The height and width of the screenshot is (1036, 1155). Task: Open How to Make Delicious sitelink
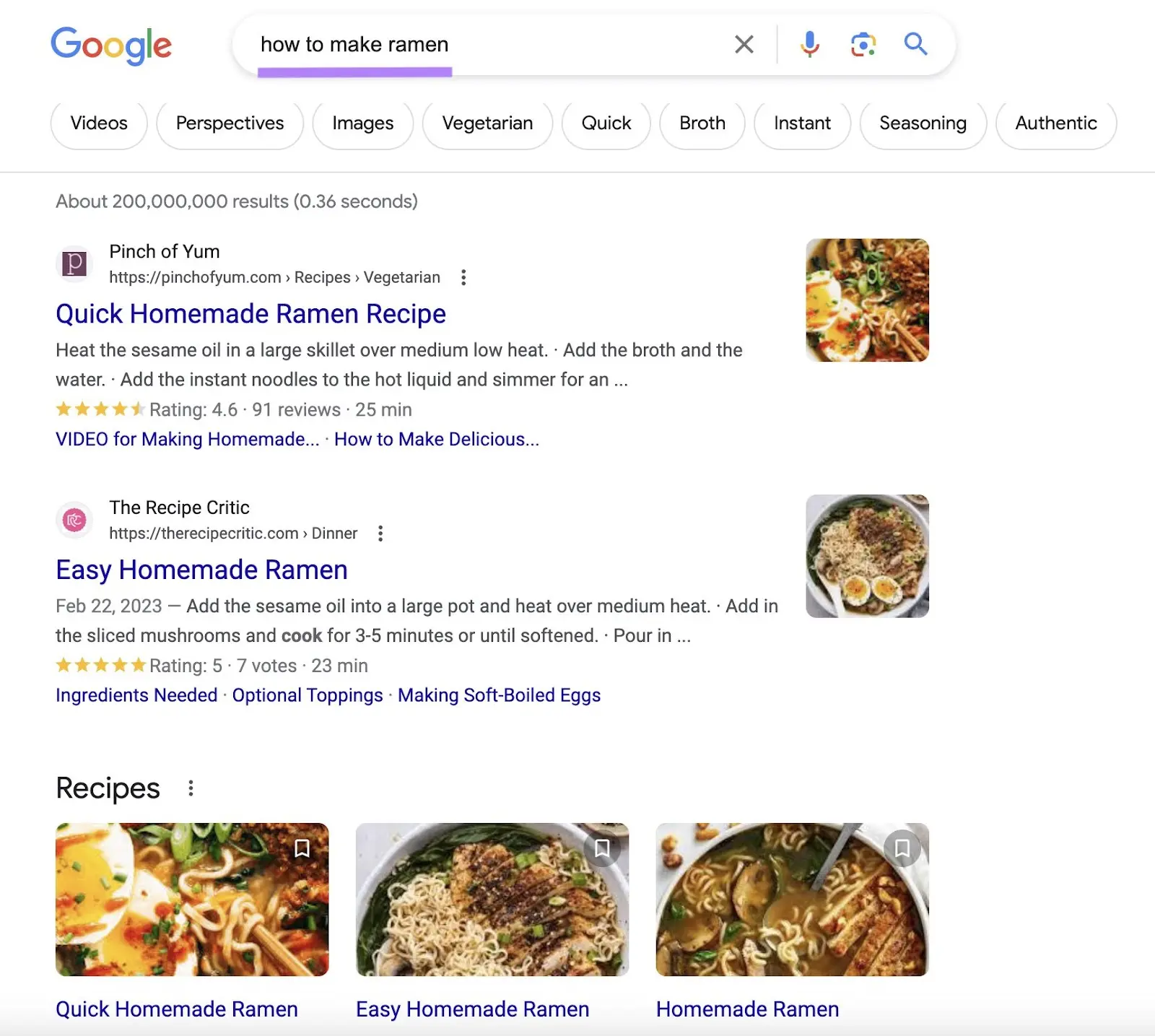point(437,440)
